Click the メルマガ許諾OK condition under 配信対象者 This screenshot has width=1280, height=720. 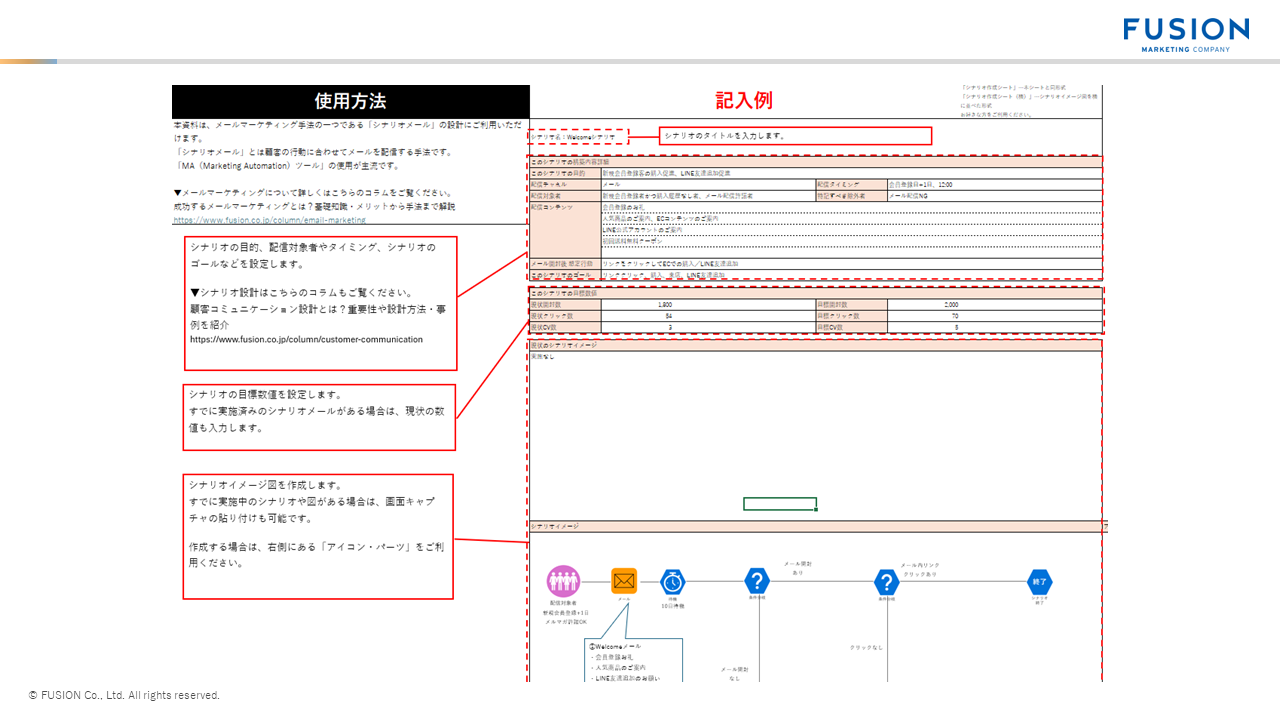point(566,621)
